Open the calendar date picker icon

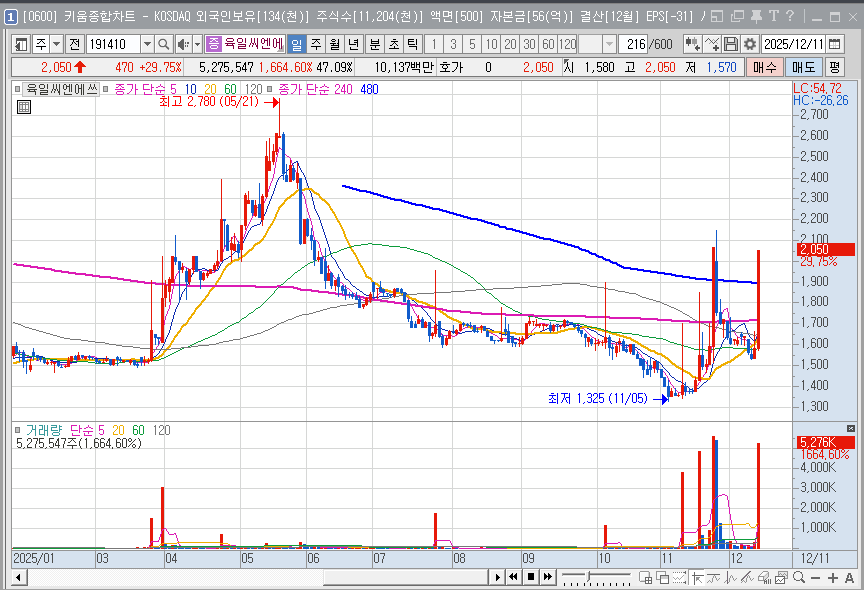coord(835,44)
